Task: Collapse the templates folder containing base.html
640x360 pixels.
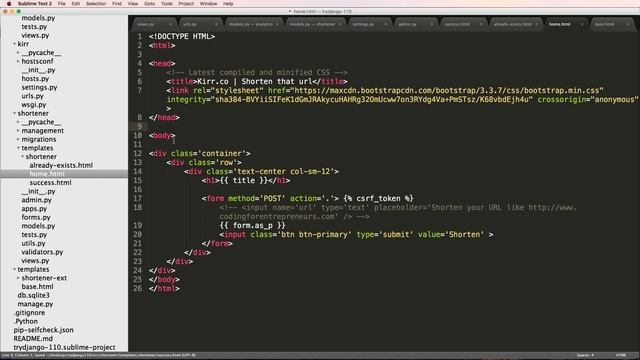Action: coord(14,269)
